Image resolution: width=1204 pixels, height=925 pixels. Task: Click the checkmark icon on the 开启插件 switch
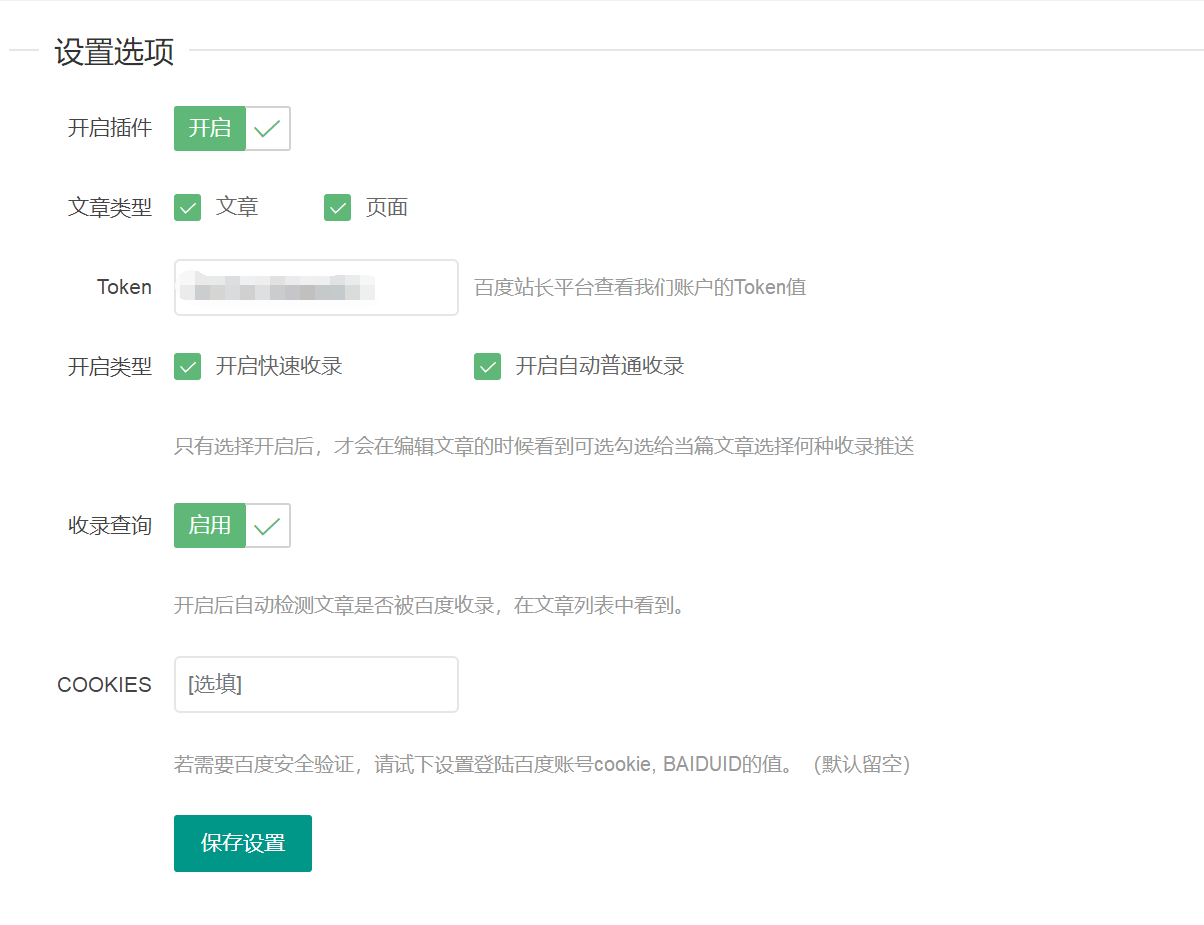coord(267,128)
